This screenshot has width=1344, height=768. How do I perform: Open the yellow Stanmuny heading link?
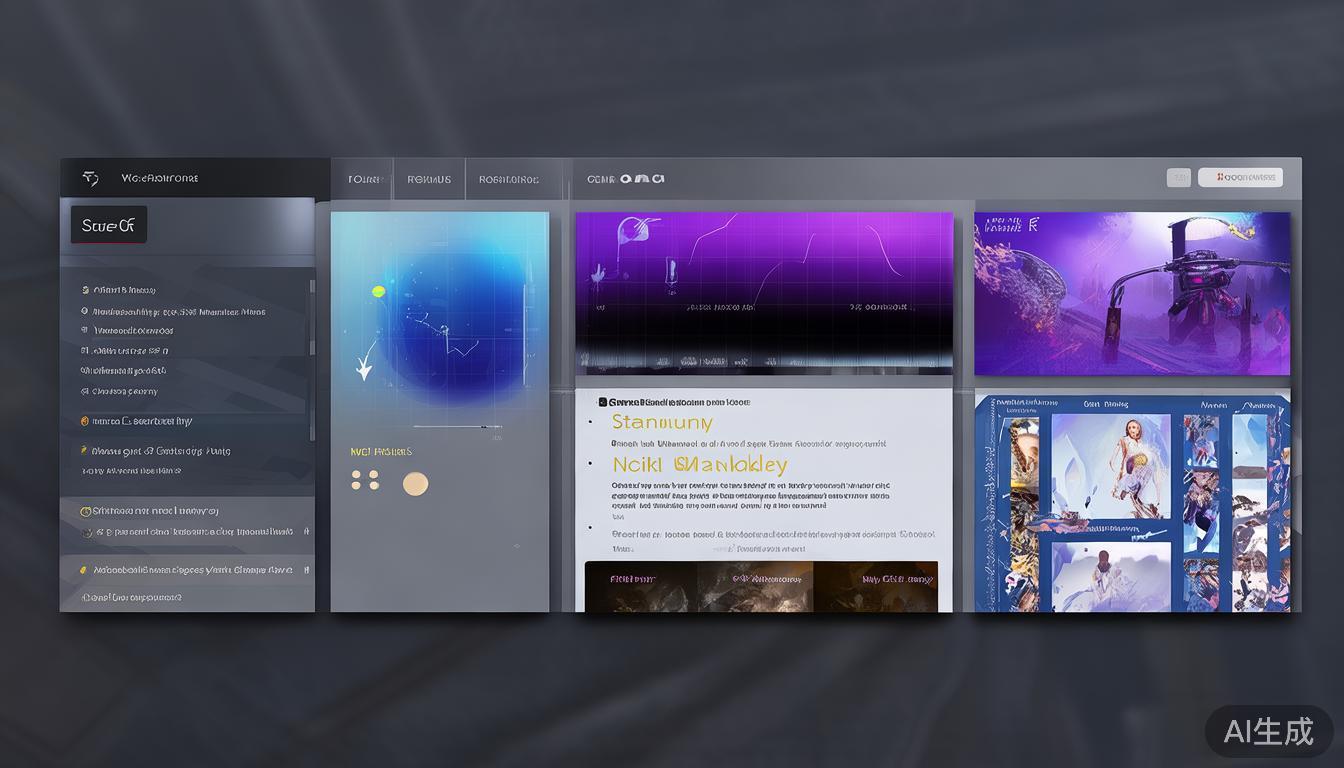[662, 422]
